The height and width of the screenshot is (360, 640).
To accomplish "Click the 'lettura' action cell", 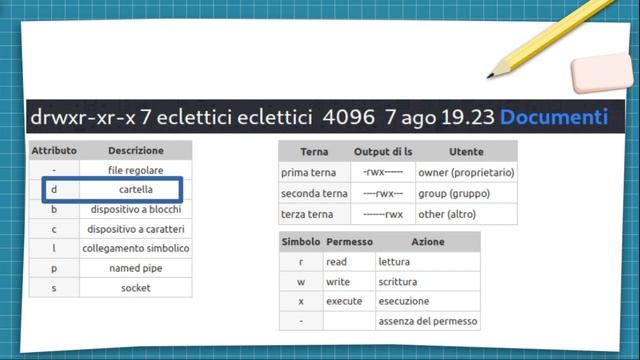I will (x=428, y=262).
